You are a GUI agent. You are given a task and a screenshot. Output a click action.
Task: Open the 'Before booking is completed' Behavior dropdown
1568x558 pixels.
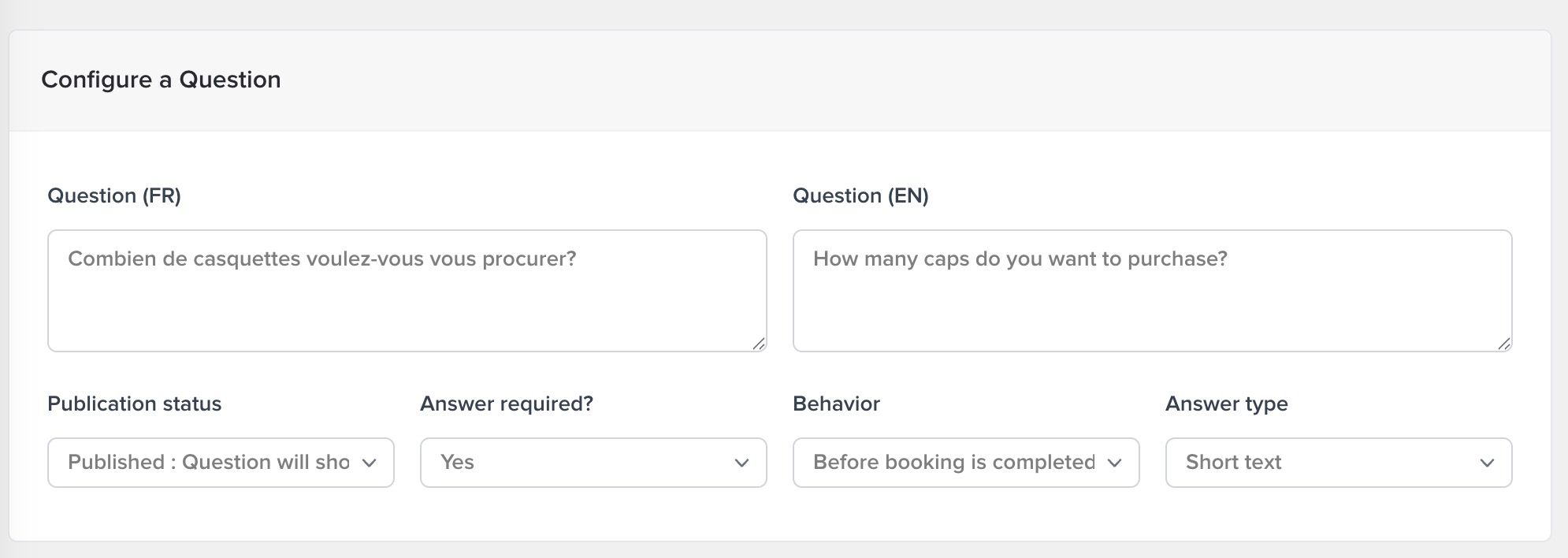pos(953,463)
